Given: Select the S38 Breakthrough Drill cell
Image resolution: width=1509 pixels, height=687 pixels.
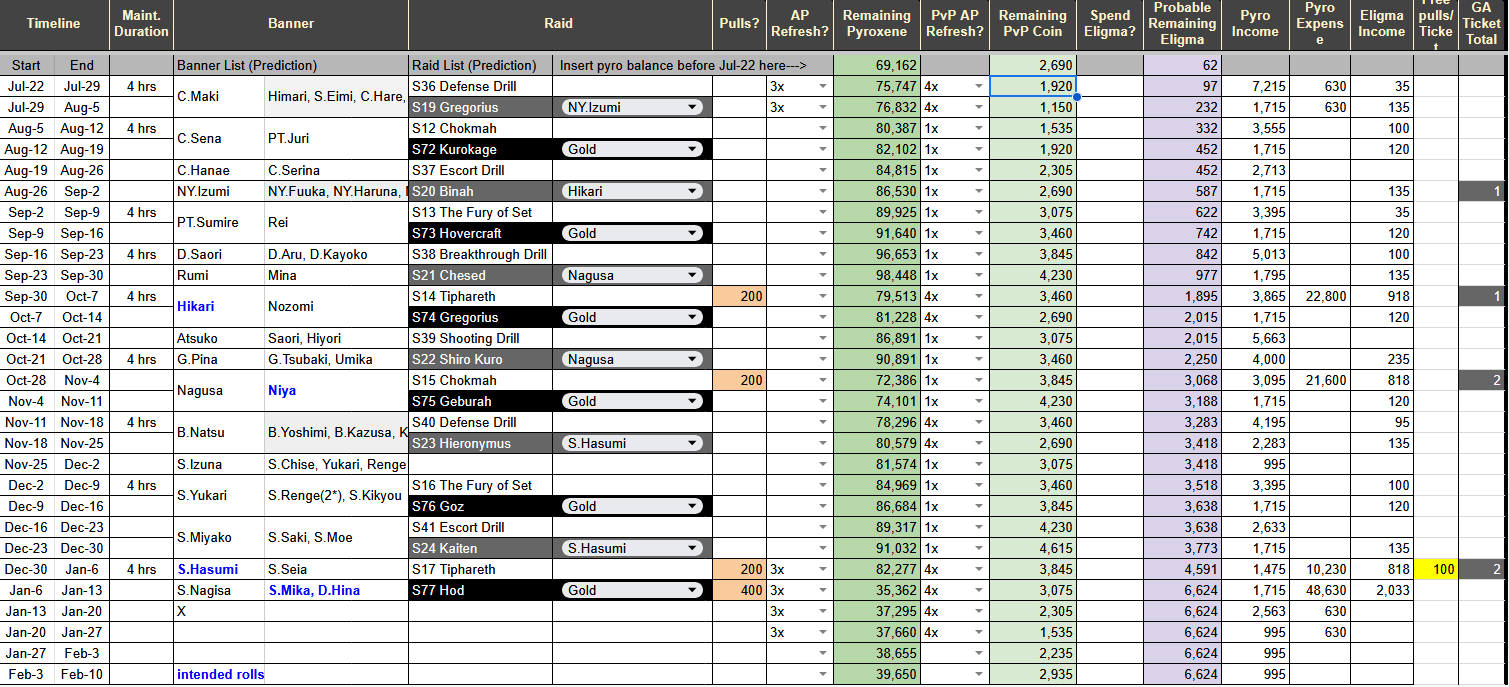Looking at the screenshot, I should [481, 255].
